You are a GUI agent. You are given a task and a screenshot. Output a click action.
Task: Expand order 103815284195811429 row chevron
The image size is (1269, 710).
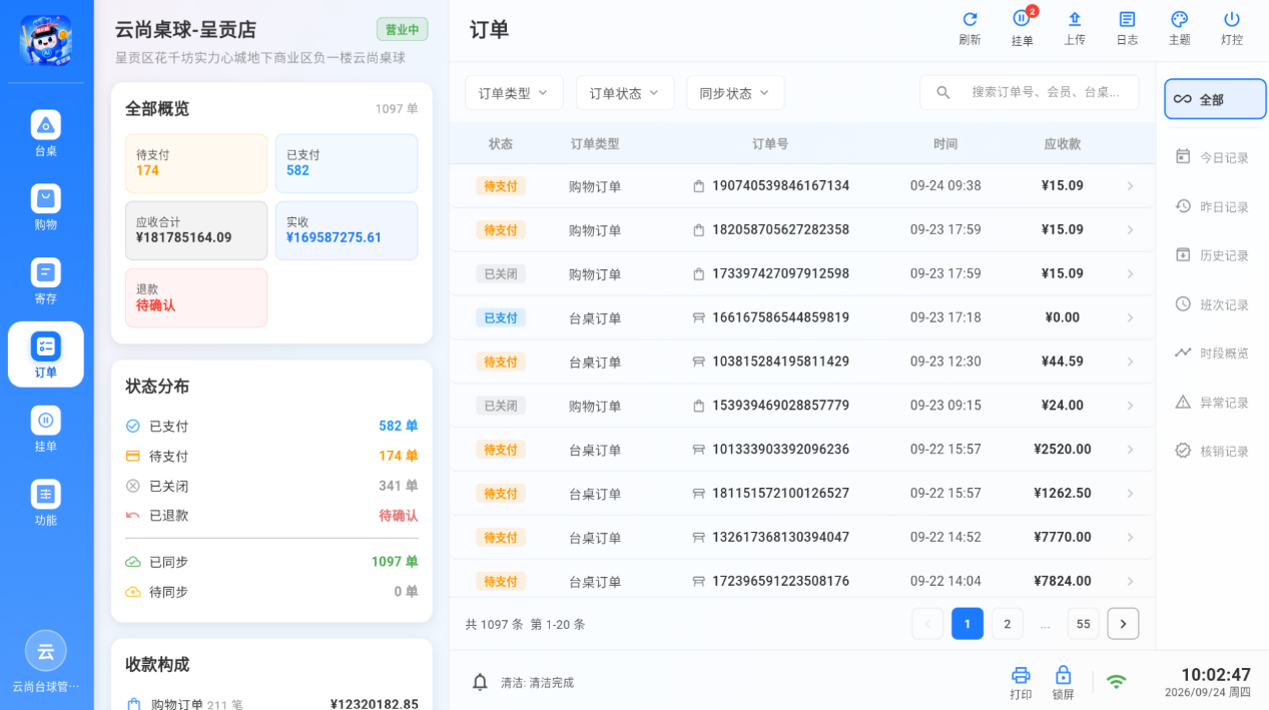tap(1130, 362)
